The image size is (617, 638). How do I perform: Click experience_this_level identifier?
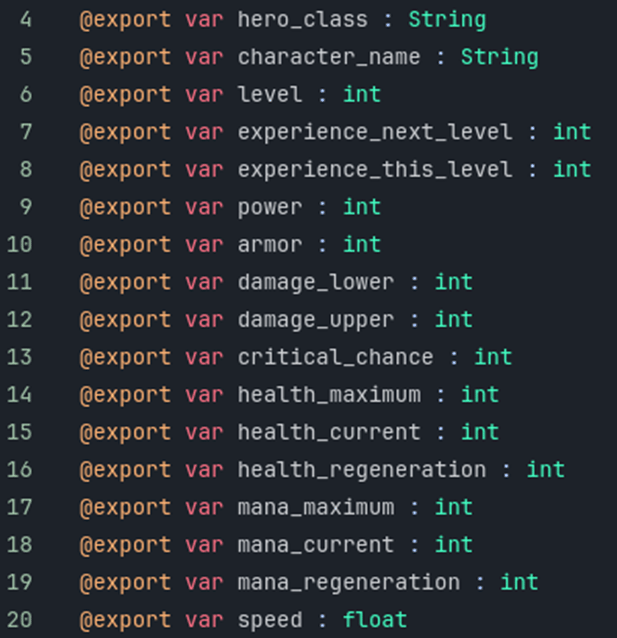375,170
